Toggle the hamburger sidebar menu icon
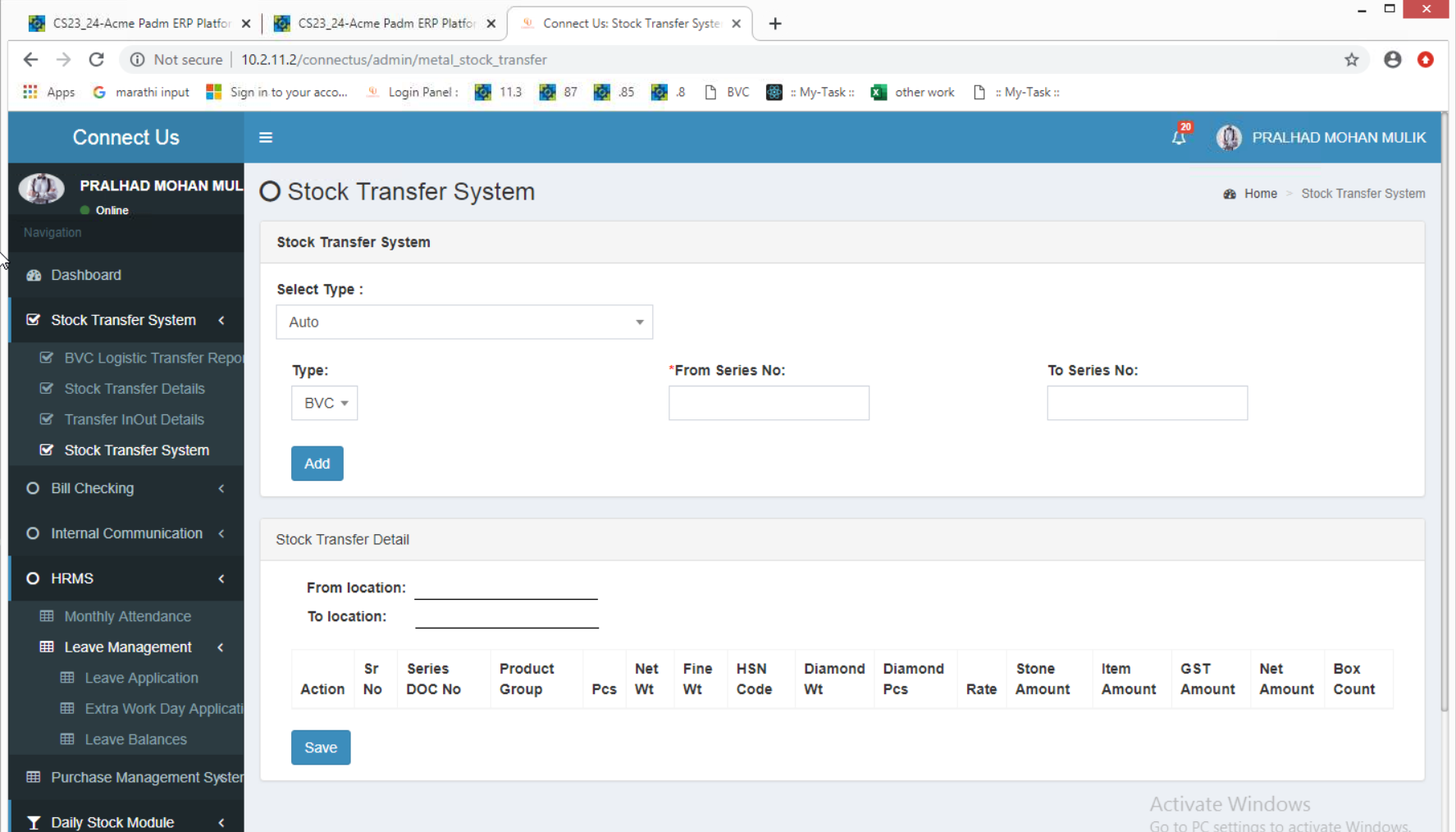This screenshot has width=1456, height=832. (265, 137)
